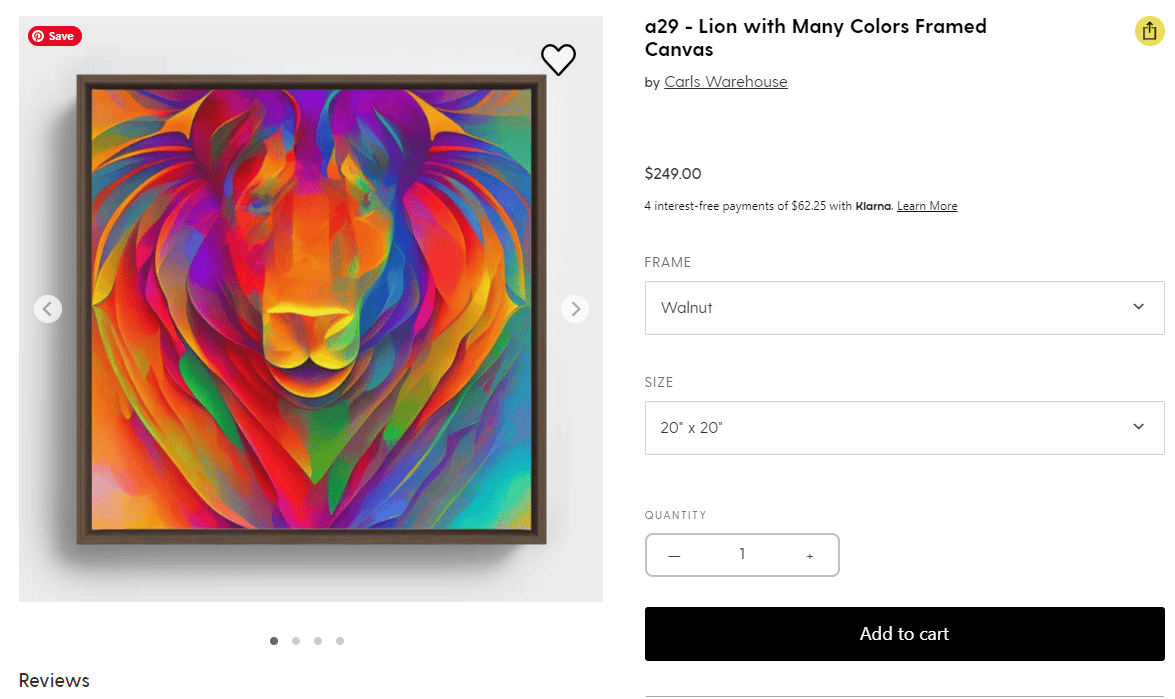
Task: Decrease quantity with the minus button
Action: pos(674,556)
